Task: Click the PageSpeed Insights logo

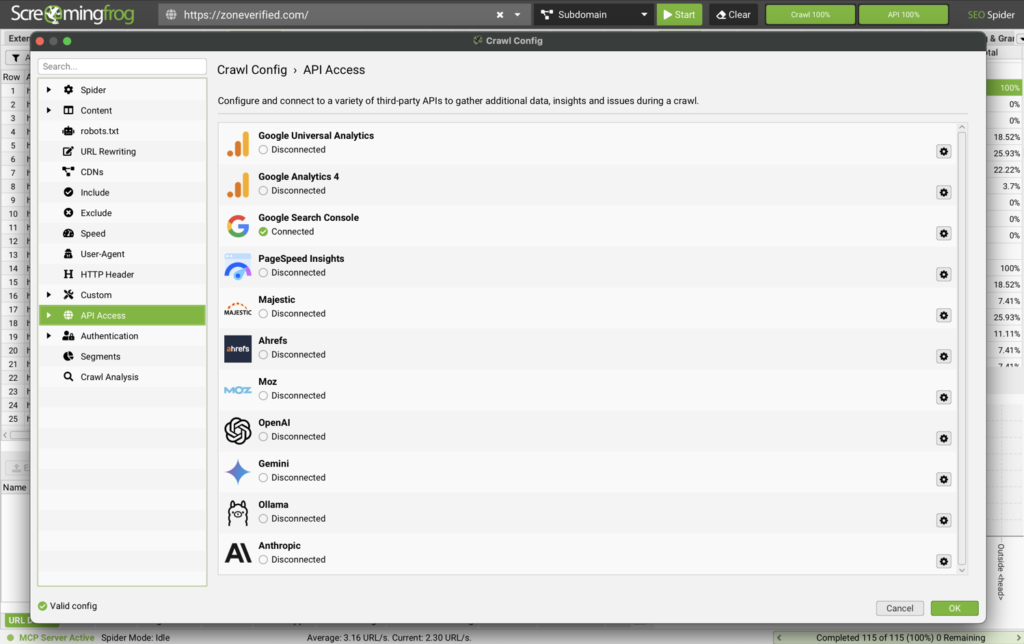Action: [x=238, y=266]
